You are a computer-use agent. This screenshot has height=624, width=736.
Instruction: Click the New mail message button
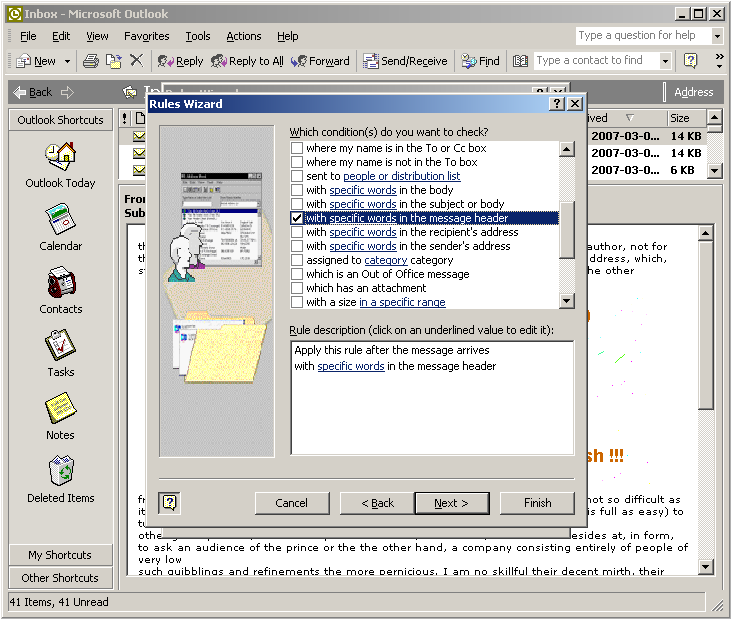[36, 62]
